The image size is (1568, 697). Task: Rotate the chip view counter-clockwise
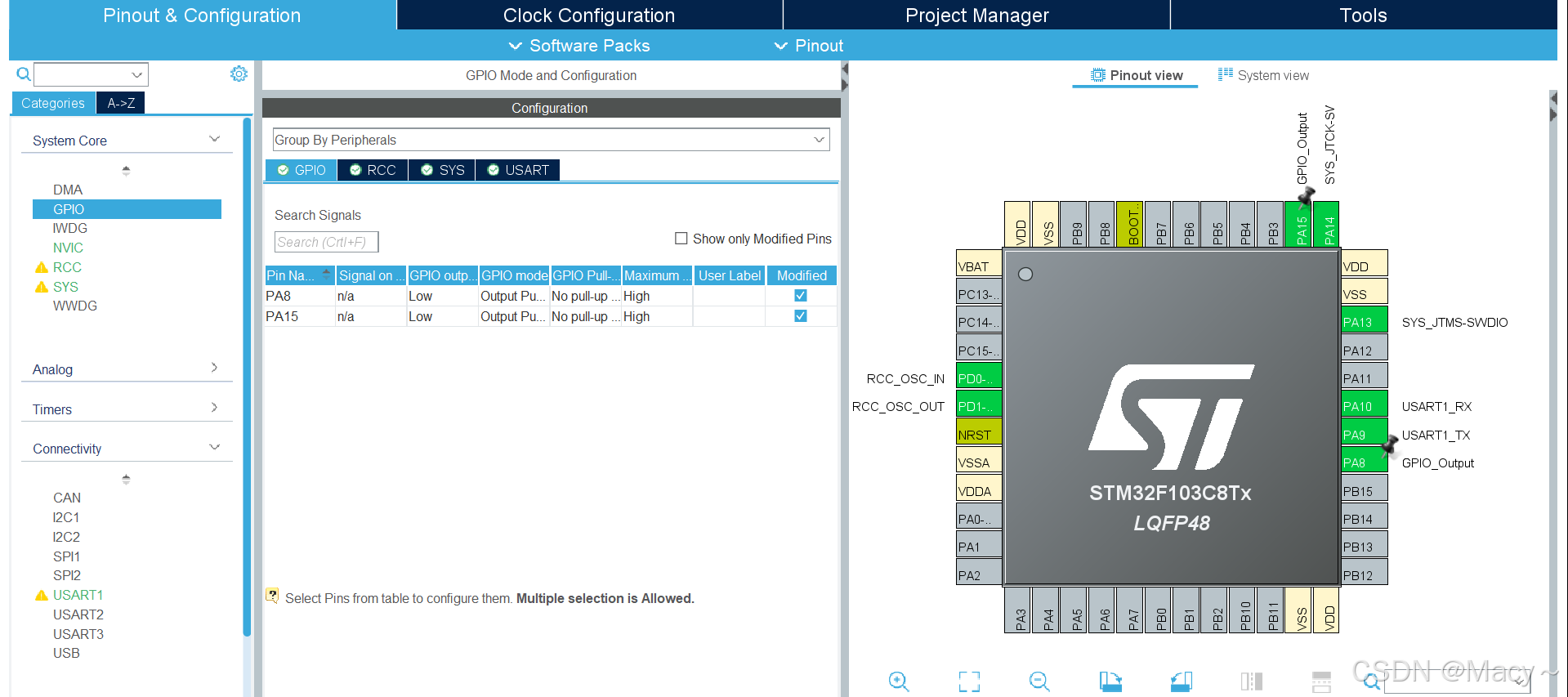(x=1182, y=681)
